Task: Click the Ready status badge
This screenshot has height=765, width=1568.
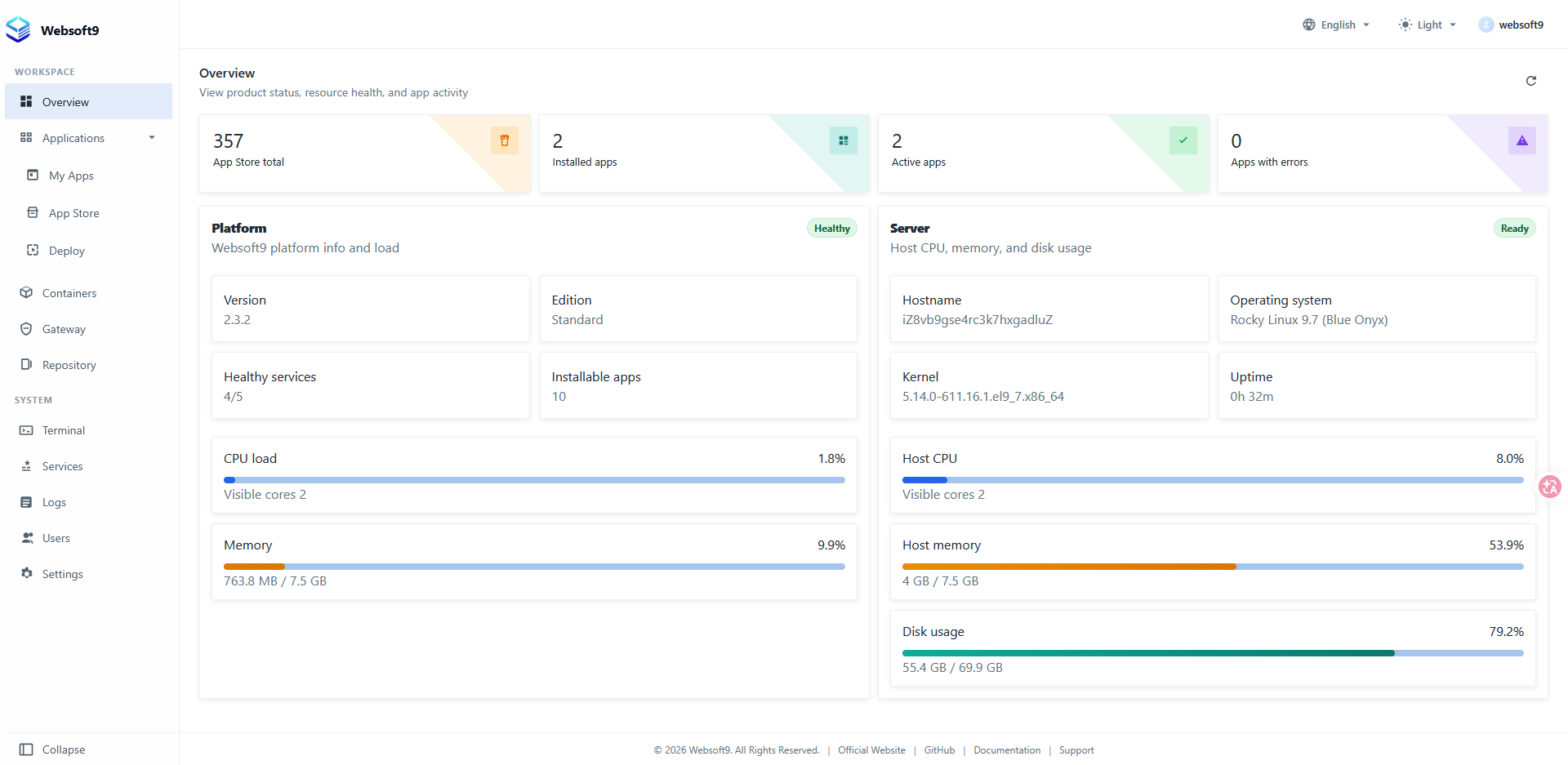Action: click(1514, 229)
